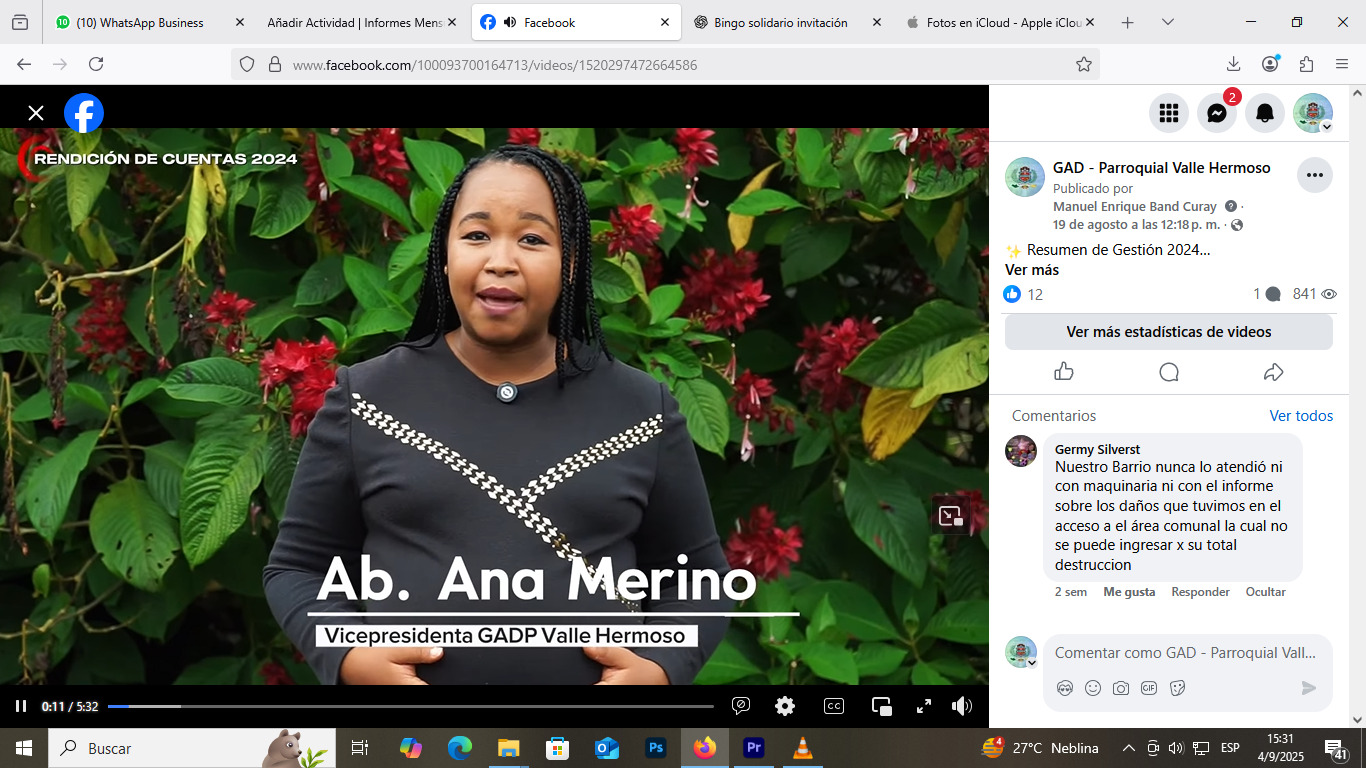Click the comment bubble icon under video

point(1168,372)
